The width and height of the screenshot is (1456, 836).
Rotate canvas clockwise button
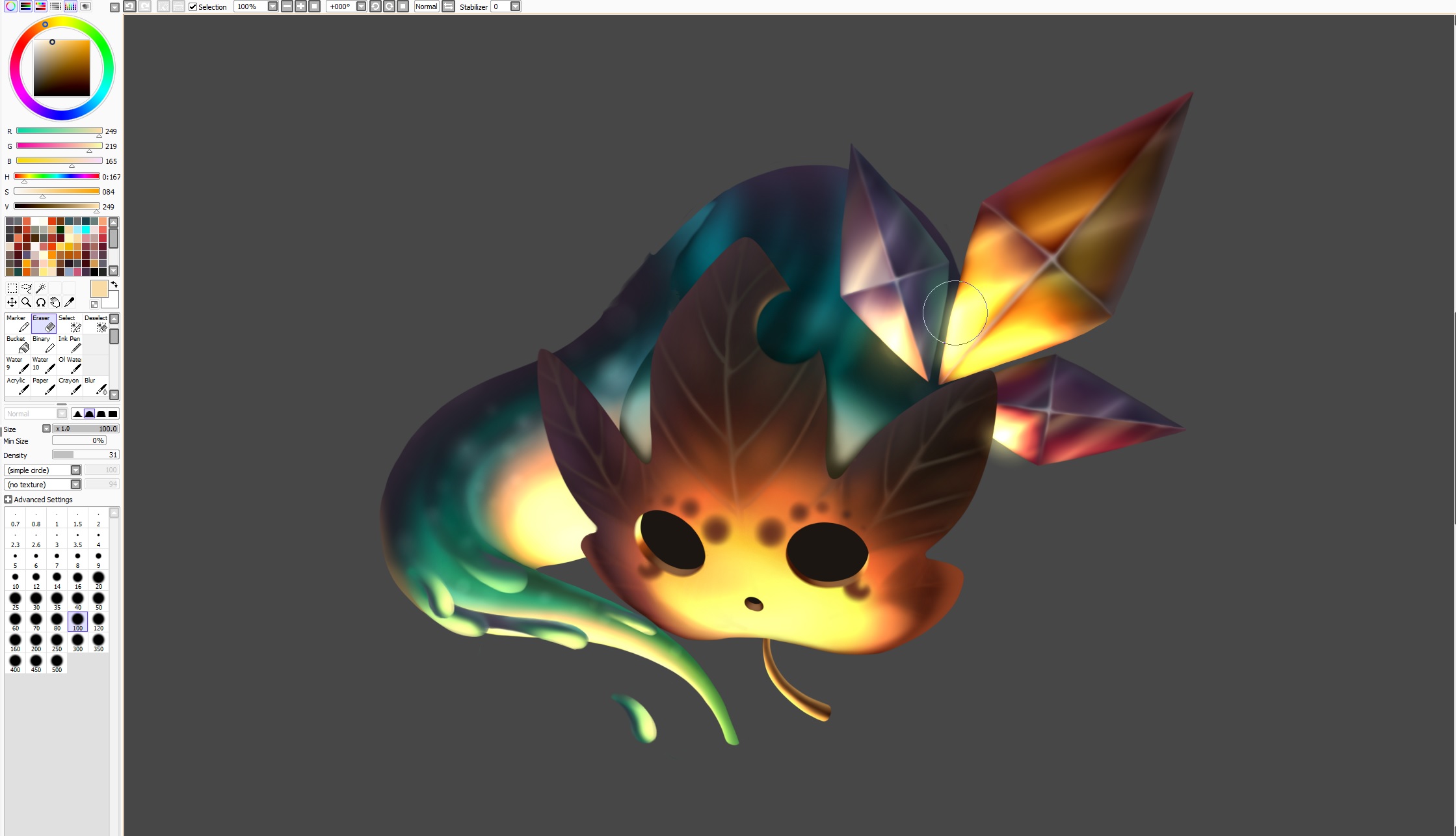tap(389, 7)
